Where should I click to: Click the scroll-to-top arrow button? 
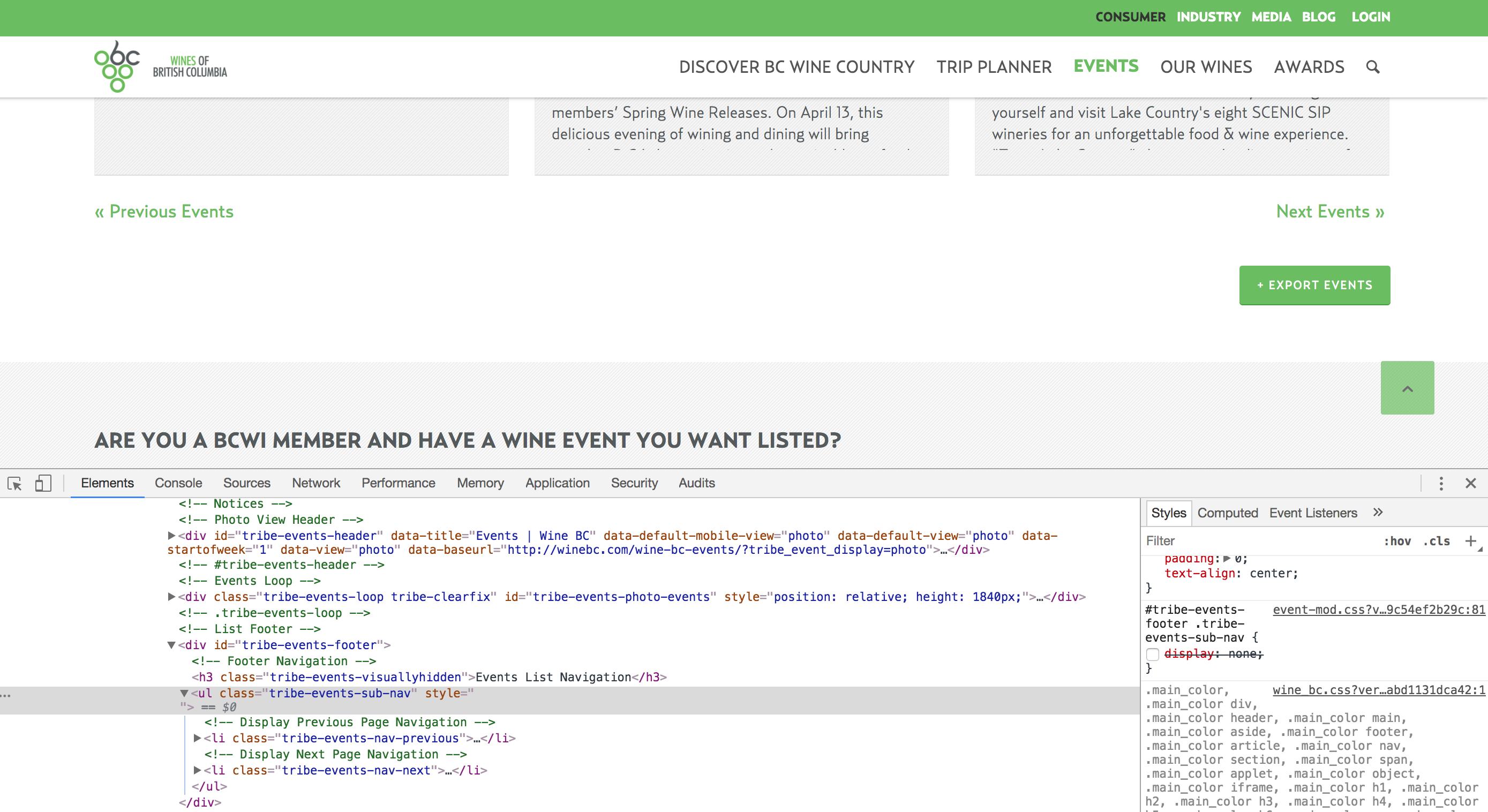click(x=1407, y=388)
